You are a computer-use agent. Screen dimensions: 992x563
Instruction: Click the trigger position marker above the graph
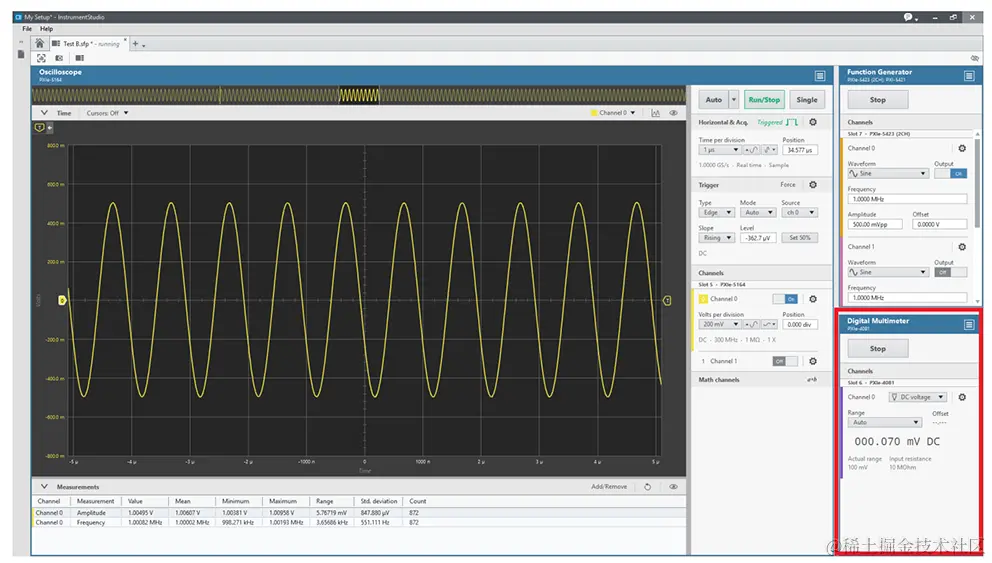tap(39, 128)
